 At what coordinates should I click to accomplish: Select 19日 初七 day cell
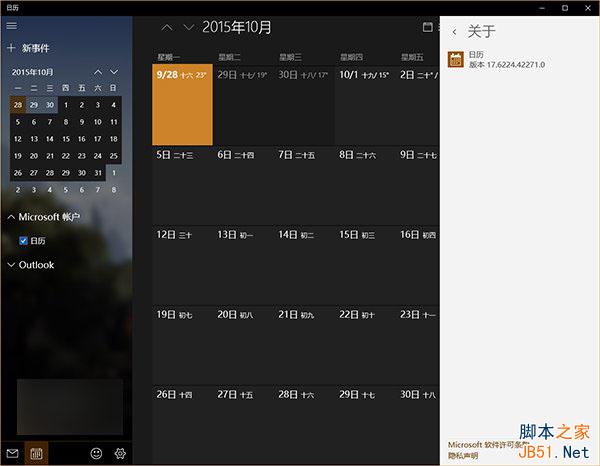(x=183, y=345)
